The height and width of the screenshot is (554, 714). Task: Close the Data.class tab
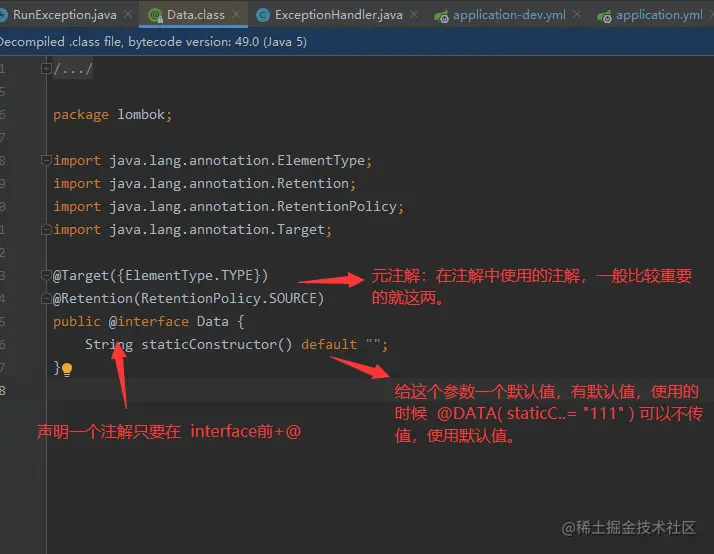point(236,15)
